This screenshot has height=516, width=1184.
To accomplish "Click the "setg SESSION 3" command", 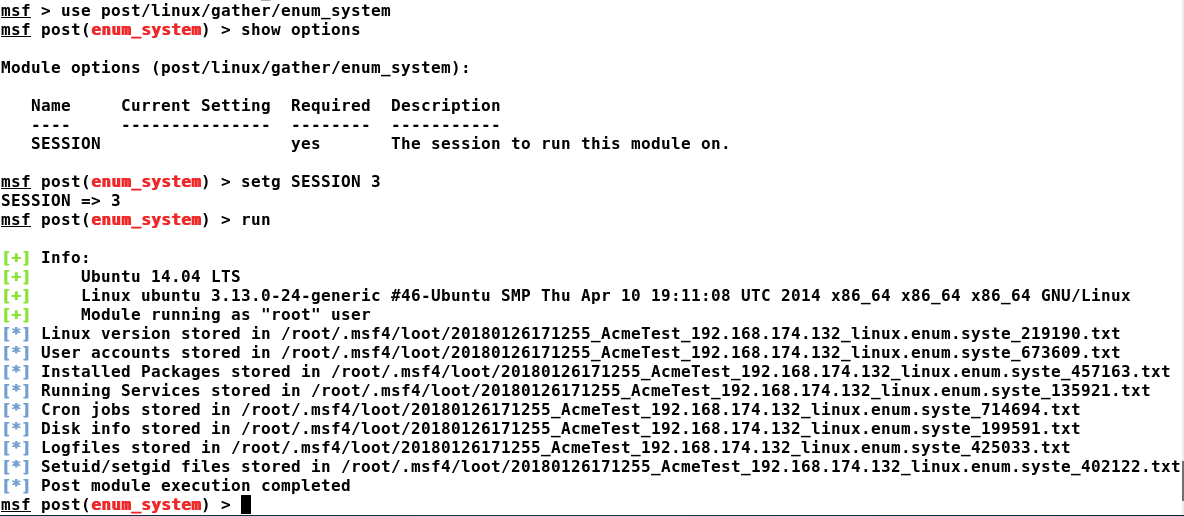I will [x=310, y=182].
